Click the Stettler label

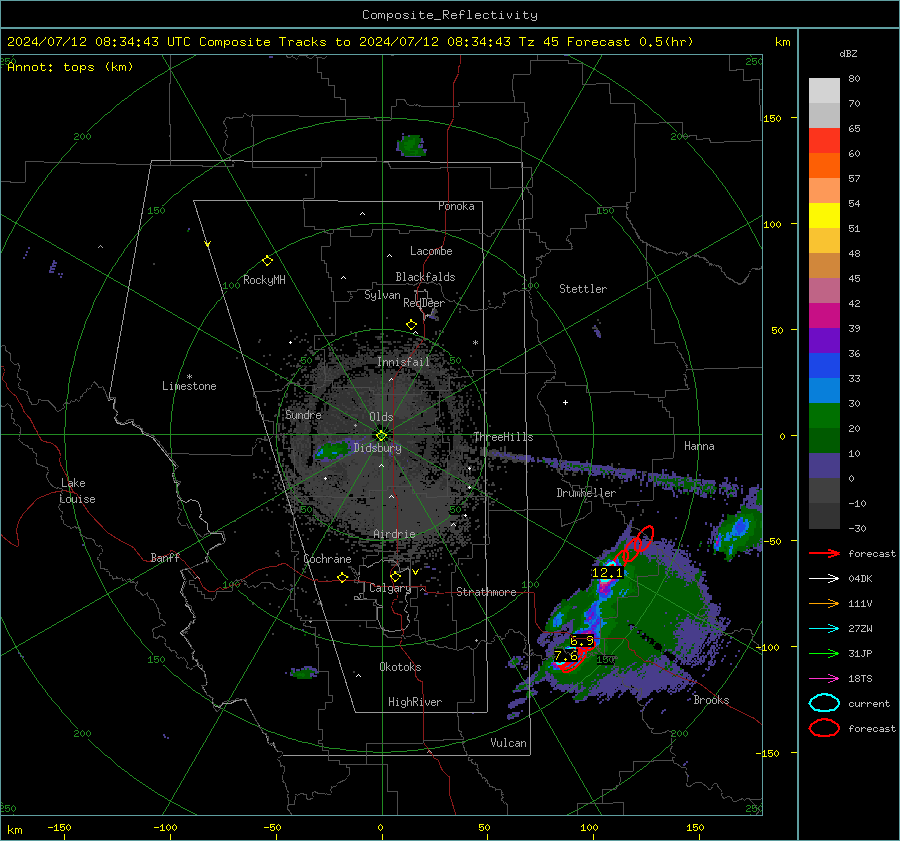click(x=583, y=289)
